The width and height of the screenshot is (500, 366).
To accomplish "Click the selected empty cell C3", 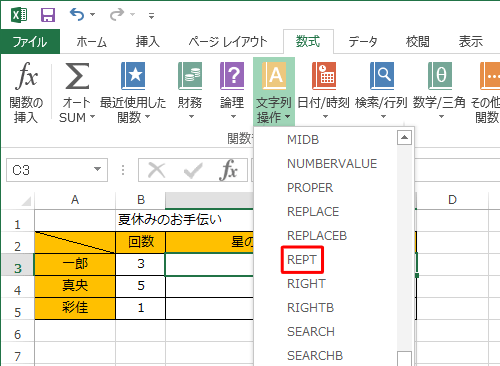I will (209, 264).
